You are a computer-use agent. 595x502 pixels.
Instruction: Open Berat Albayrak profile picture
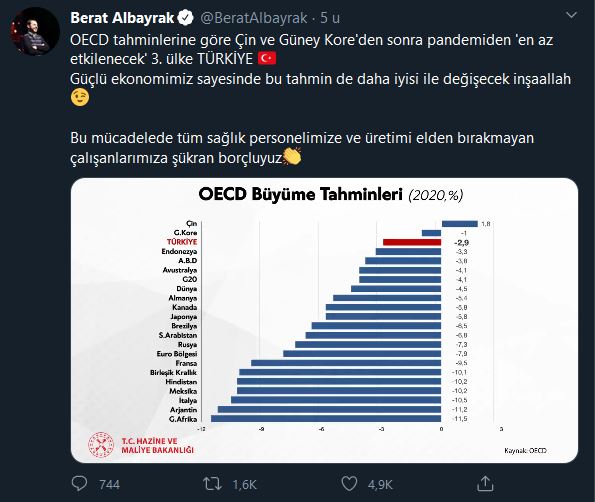pos(35,31)
